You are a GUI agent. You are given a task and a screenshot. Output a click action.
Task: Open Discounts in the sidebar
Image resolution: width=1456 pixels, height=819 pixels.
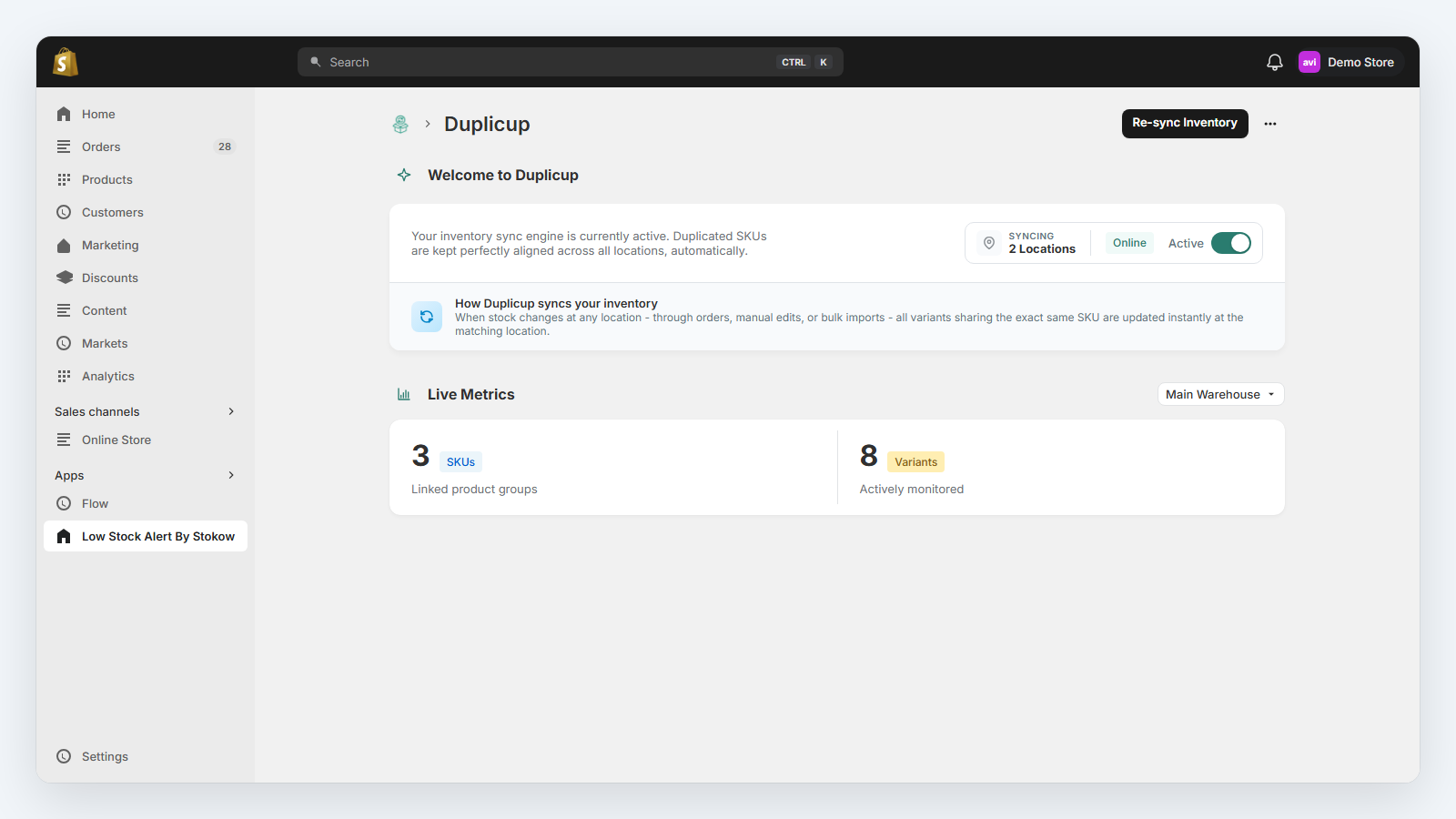coord(146,278)
